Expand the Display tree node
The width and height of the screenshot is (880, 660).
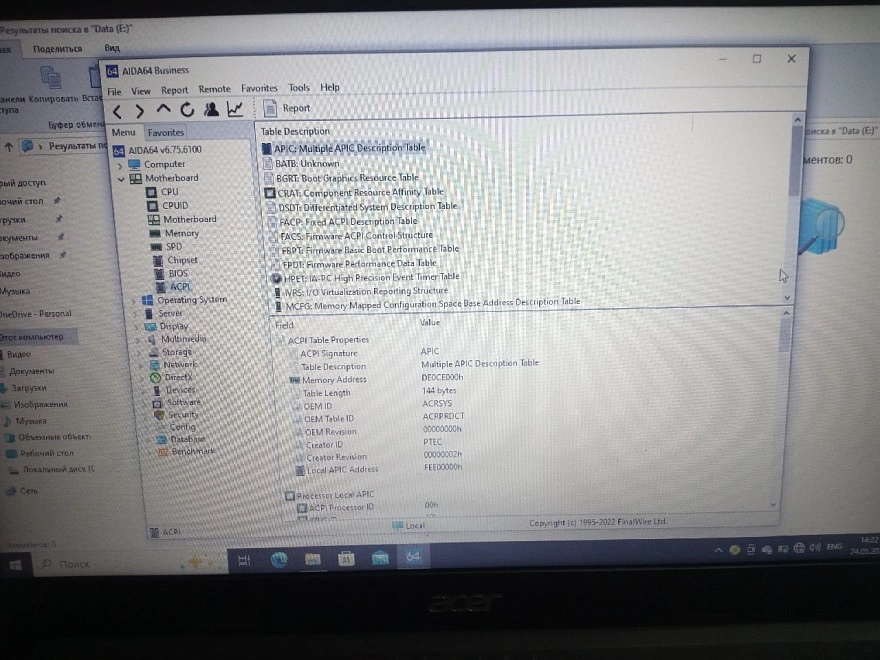tap(136, 327)
